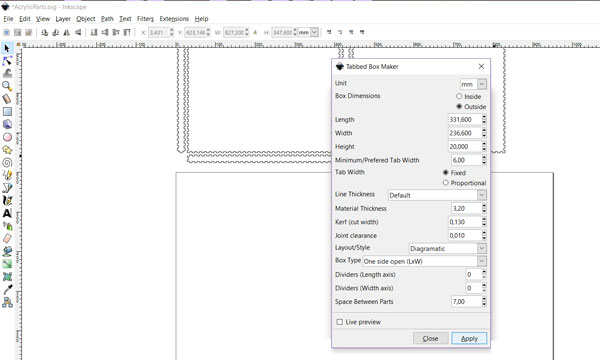
Task: Flip selection horizontally
Action: [67, 33]
